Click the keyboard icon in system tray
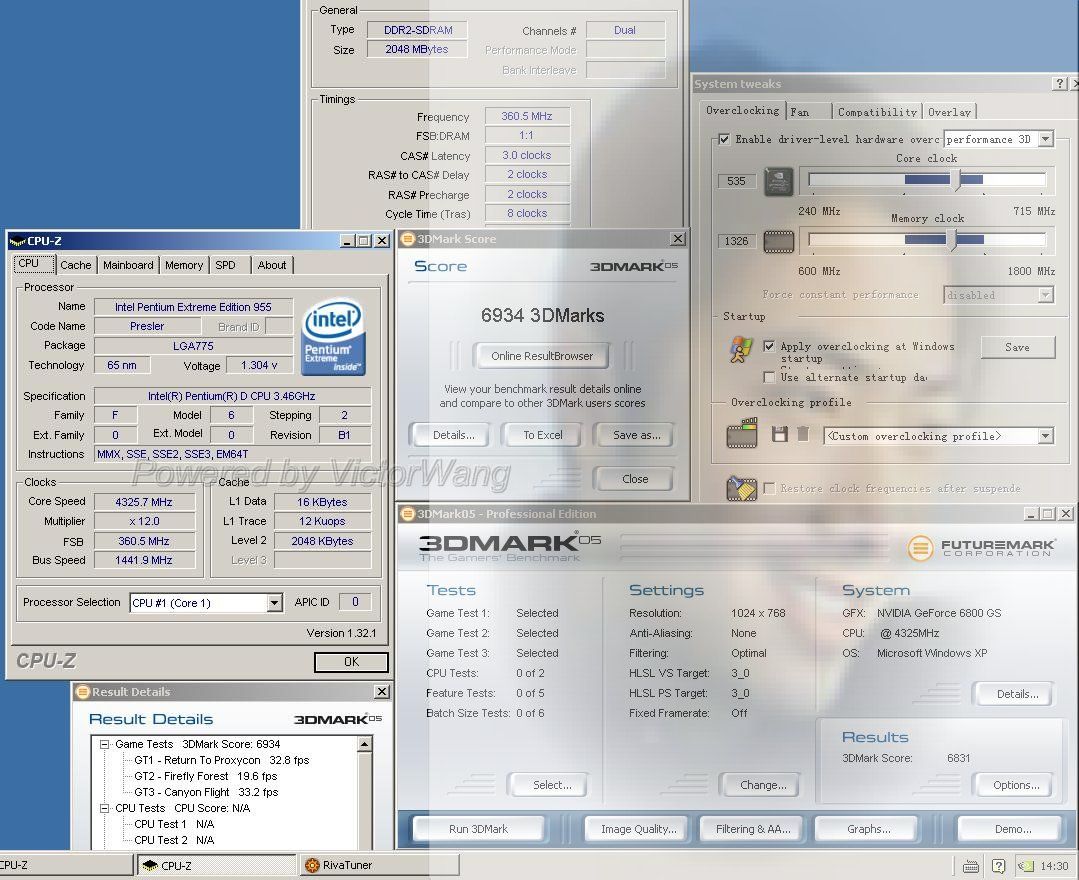This screenshot has height=880, width=1079. tap(971, 866)
